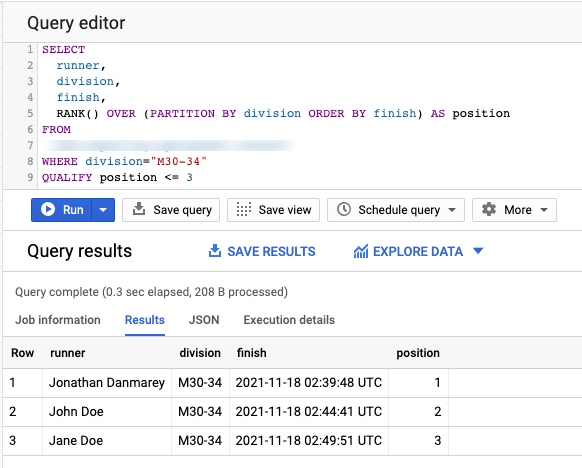Click finish time 02:49:51 UTC cell

pyautogui.click(x=309, y=441)
